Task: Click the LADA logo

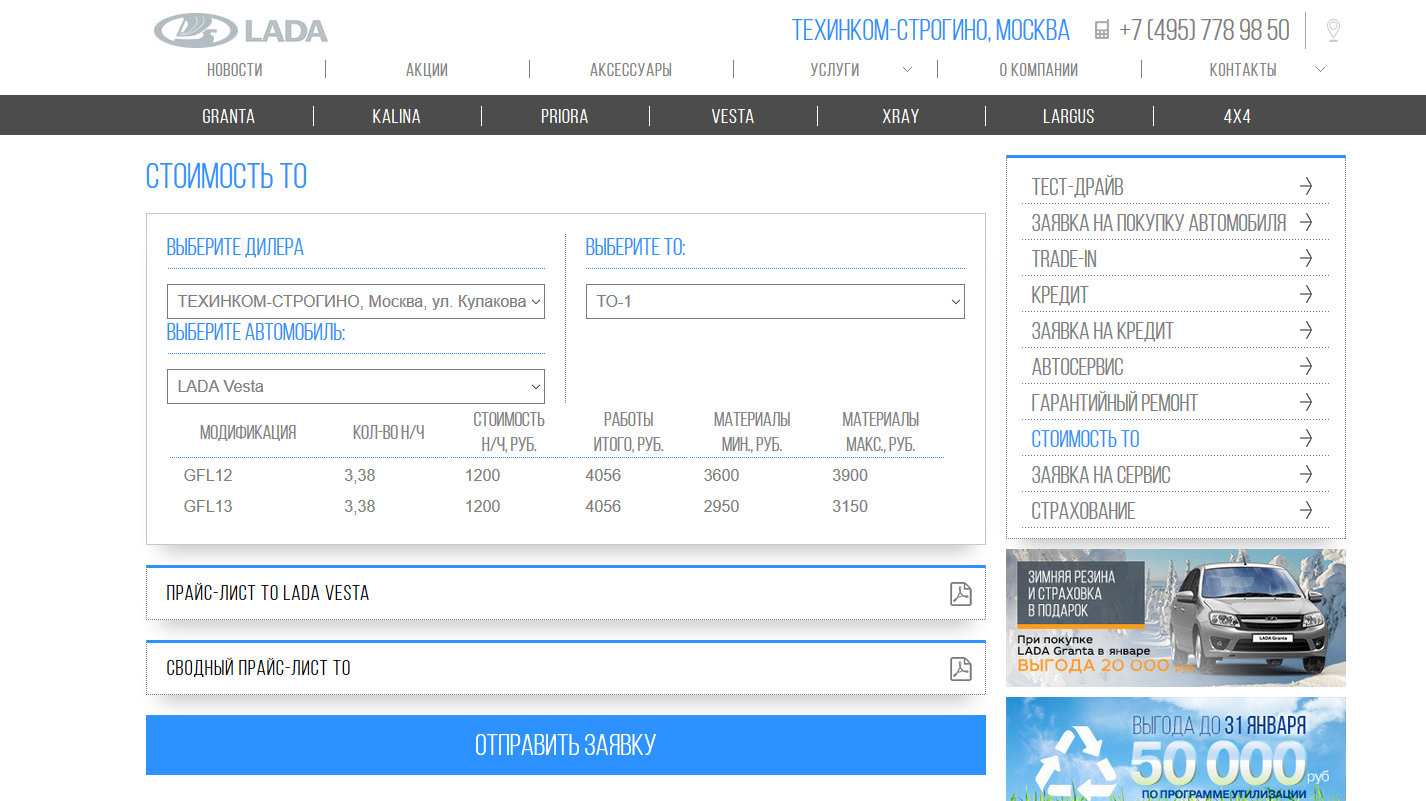Action: pyautogui.click(x=241, y=31)
